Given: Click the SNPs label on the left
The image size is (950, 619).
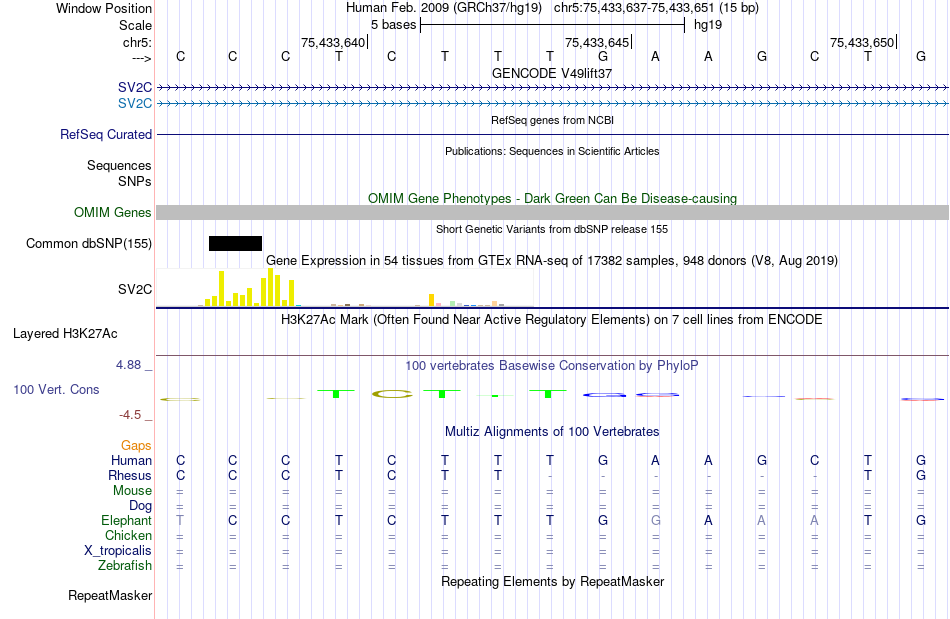Looking at the screenshot, I should [x=135, y=181].
